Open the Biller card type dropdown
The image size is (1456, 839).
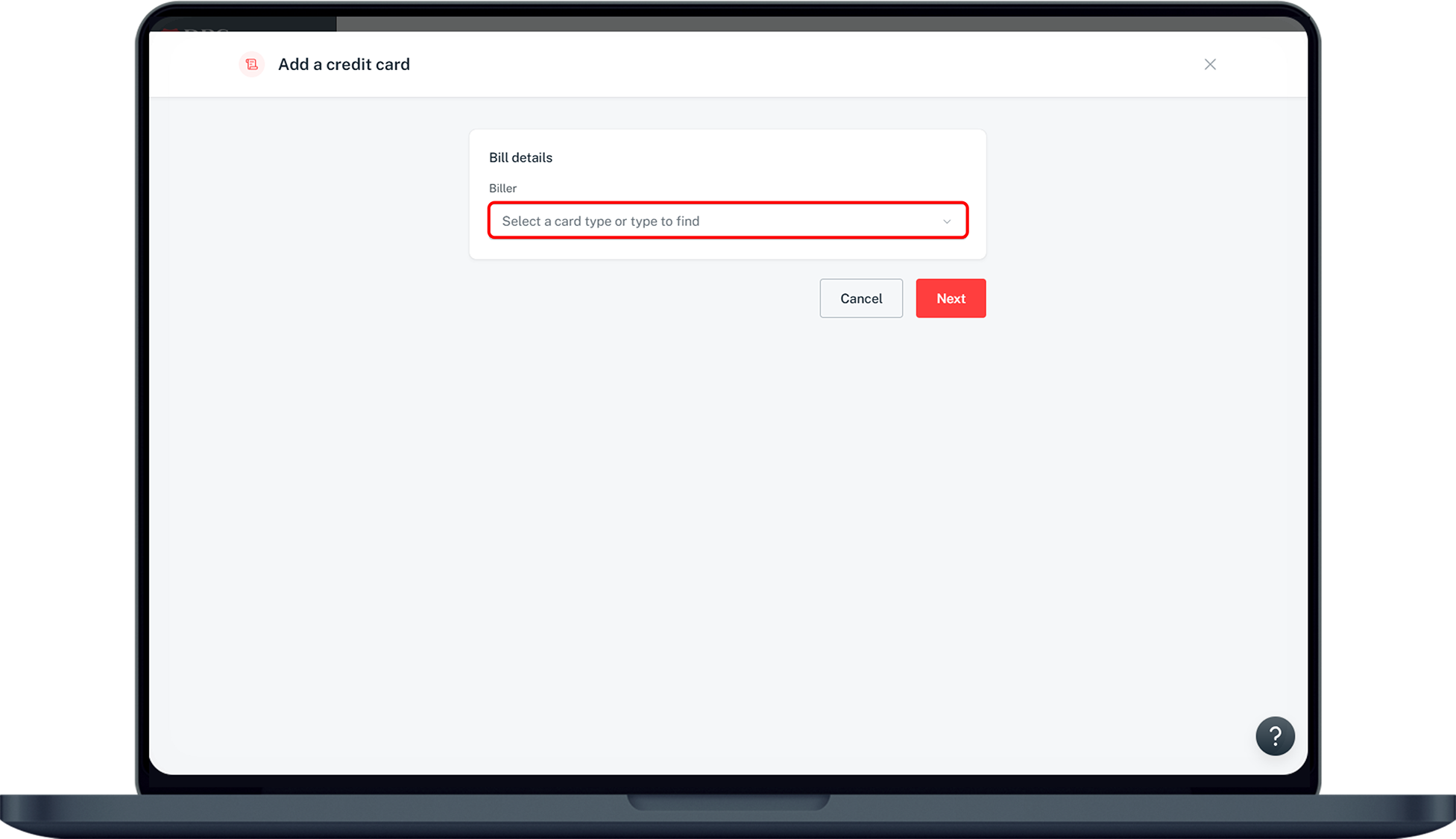point(728,221)
